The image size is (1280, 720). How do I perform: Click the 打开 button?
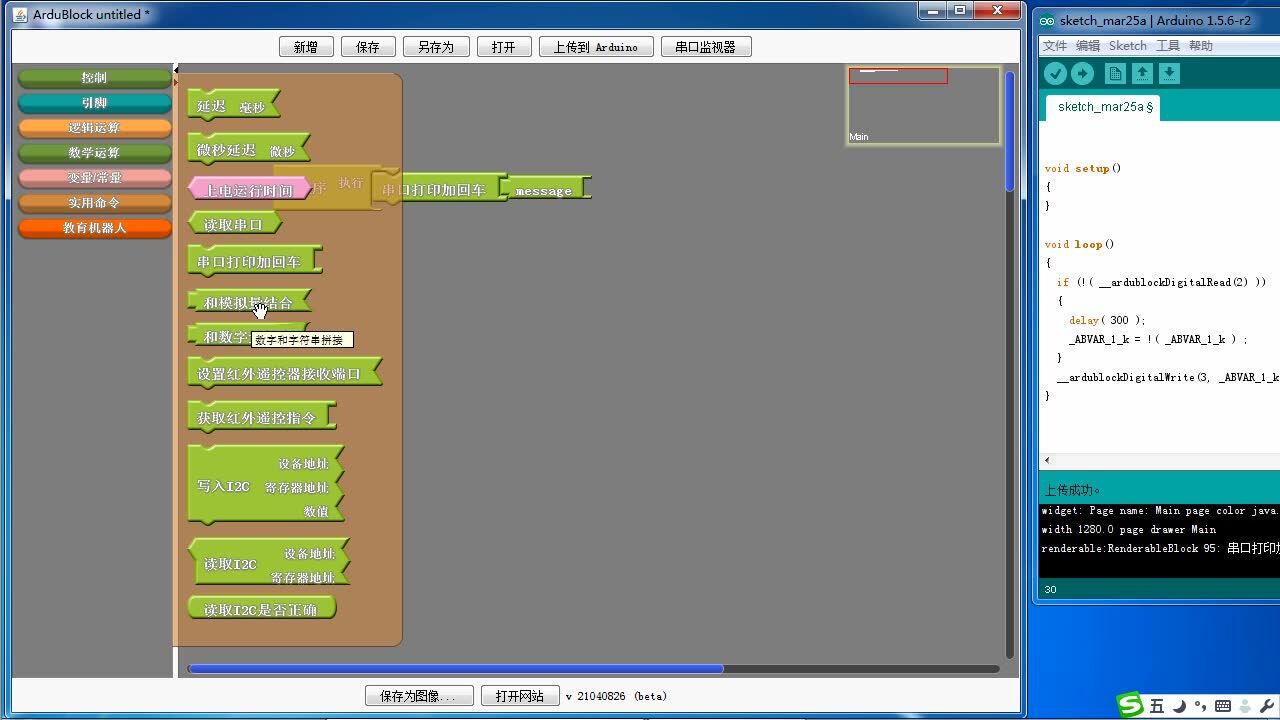504,47
